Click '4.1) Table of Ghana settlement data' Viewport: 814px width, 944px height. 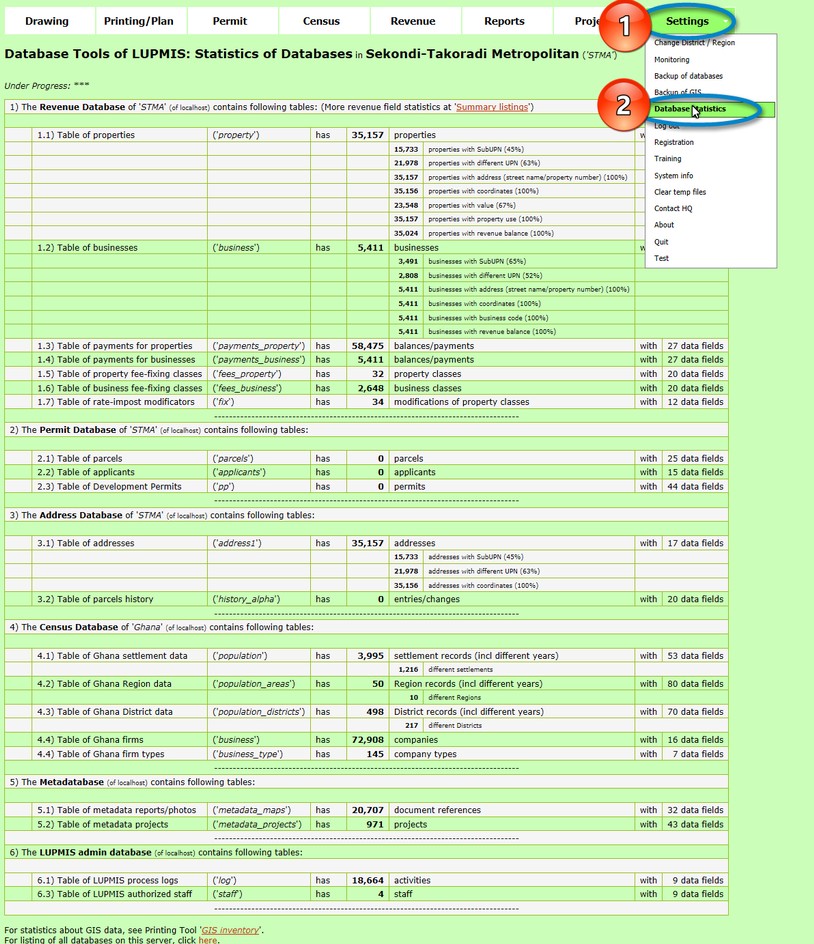tap(112, 656)
